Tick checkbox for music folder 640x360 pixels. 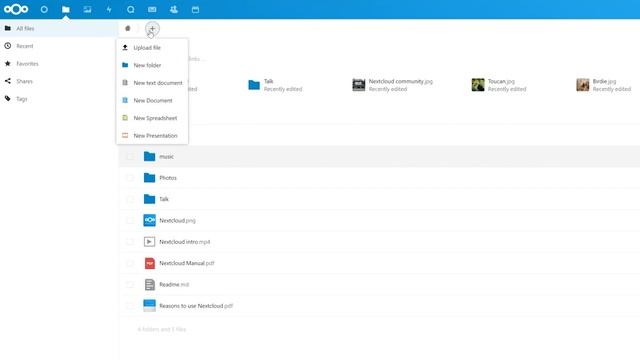[x=130, y=157]
